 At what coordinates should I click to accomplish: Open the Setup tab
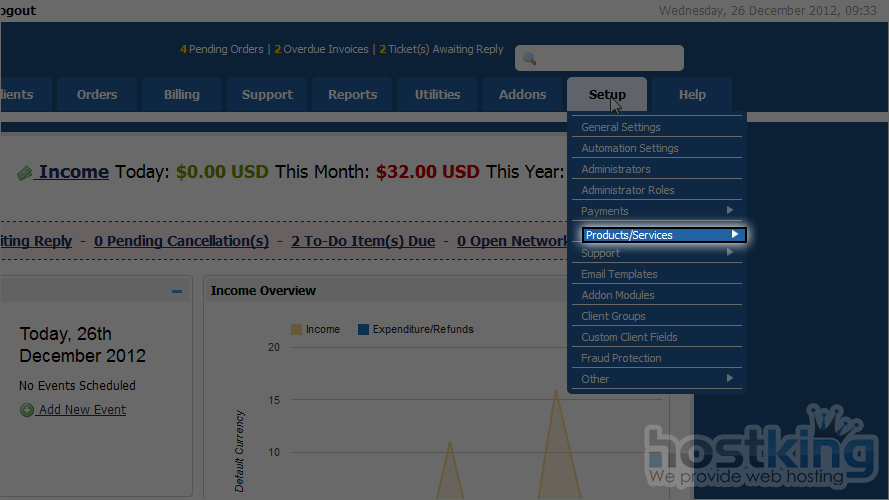pos(607,95)
